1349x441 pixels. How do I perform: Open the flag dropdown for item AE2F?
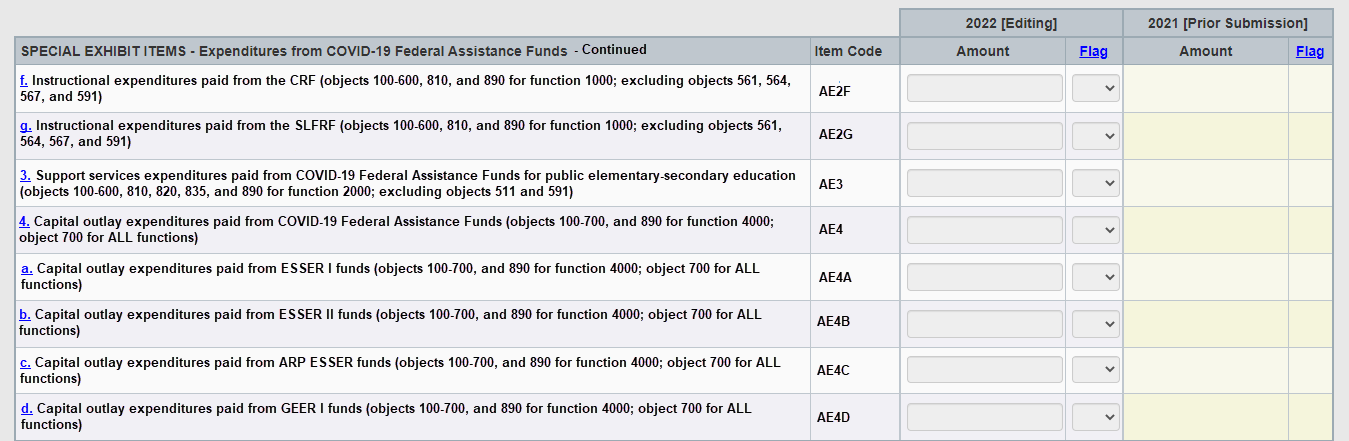tap(1095, 89)
